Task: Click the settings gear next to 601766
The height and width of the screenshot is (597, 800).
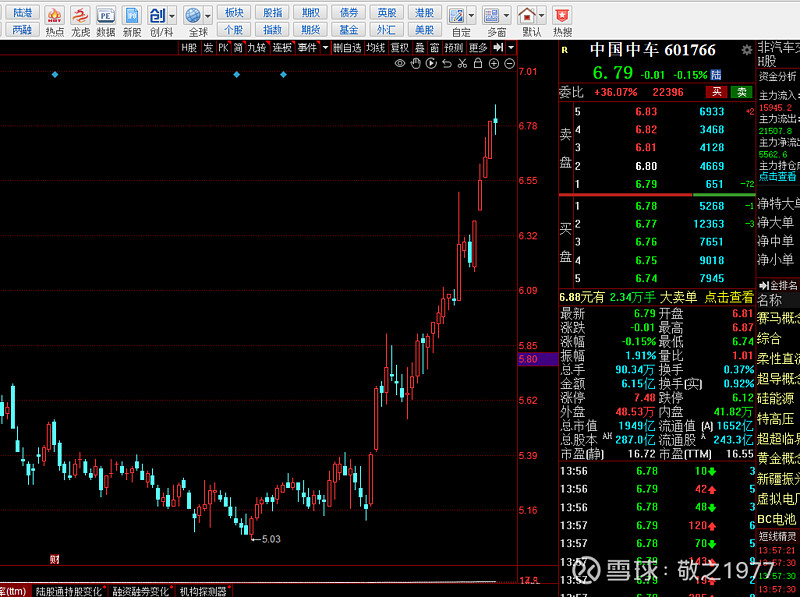Action: pos(746,49)
